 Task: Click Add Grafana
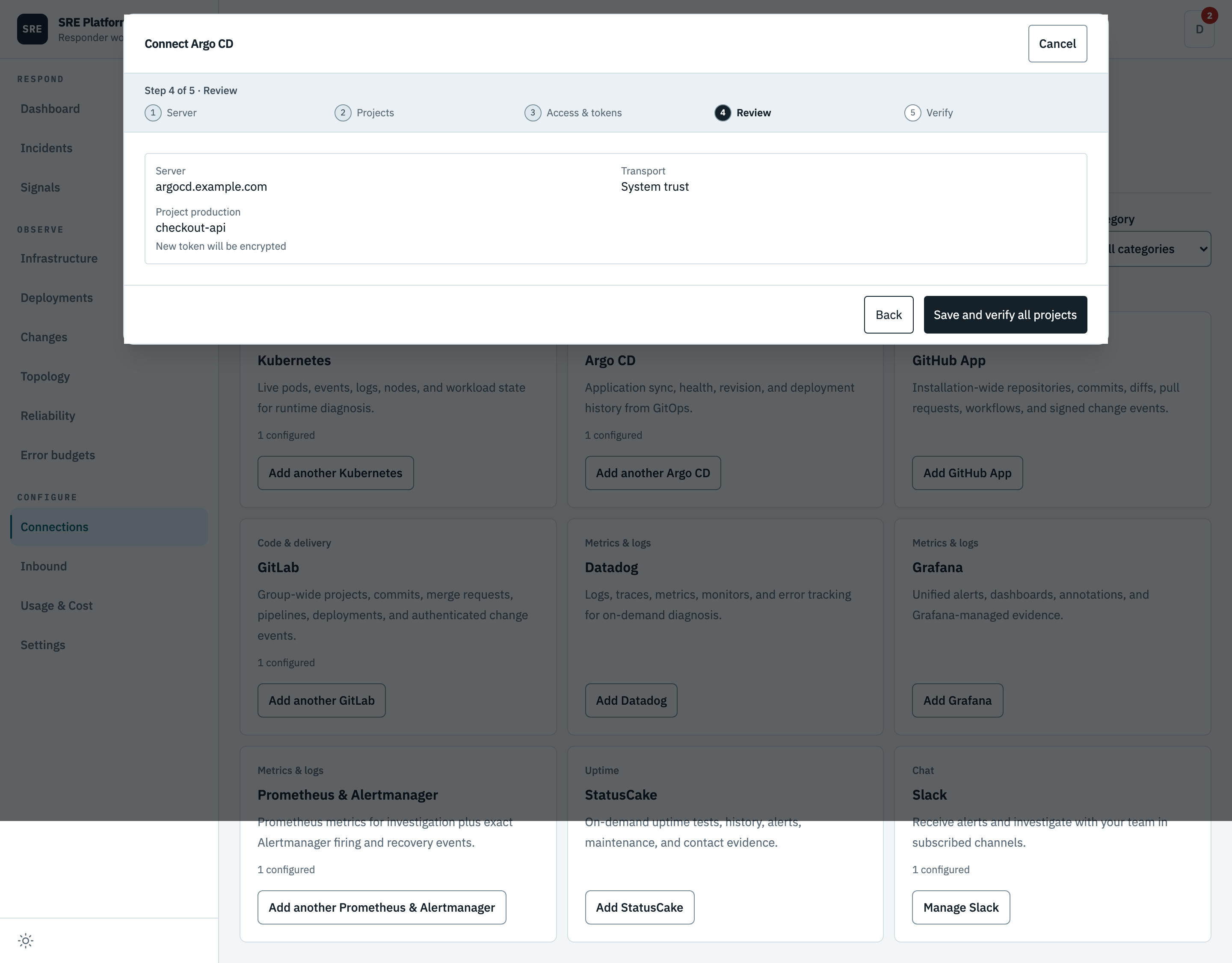957,701
